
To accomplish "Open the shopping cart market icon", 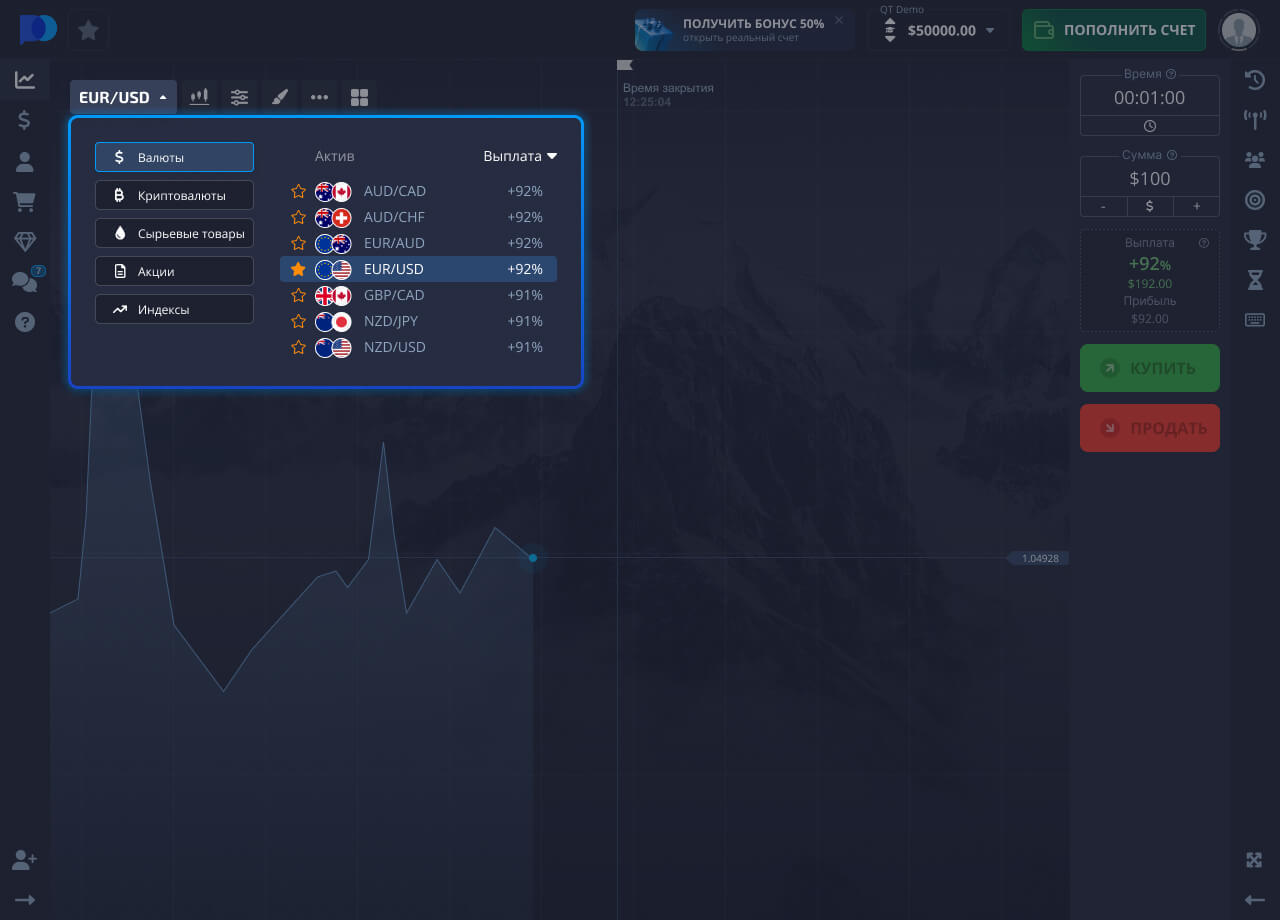I will pyautogui.click(x=25, y=202).
